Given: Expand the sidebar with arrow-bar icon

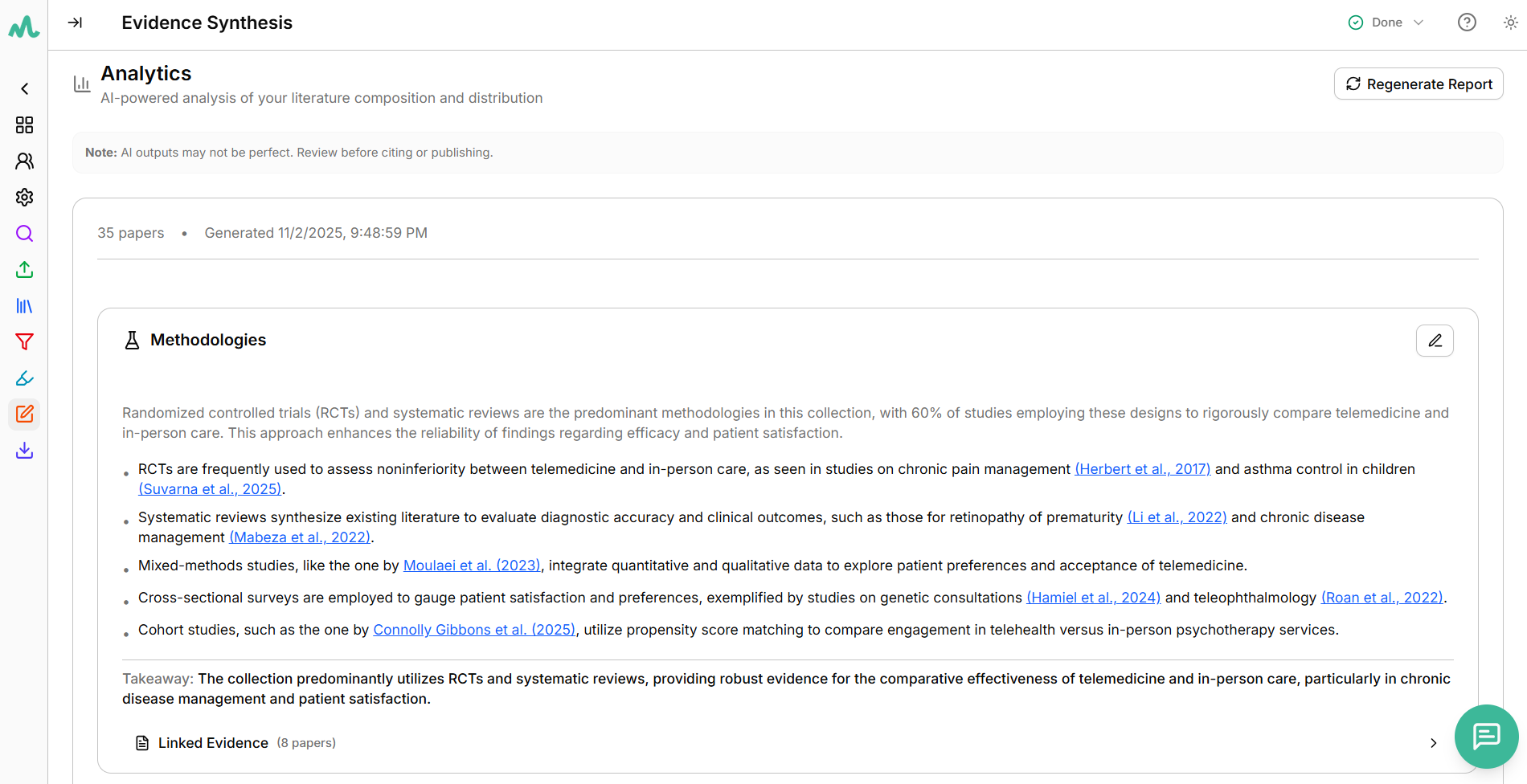Looking at the screenshot, I should pos(75,22).
